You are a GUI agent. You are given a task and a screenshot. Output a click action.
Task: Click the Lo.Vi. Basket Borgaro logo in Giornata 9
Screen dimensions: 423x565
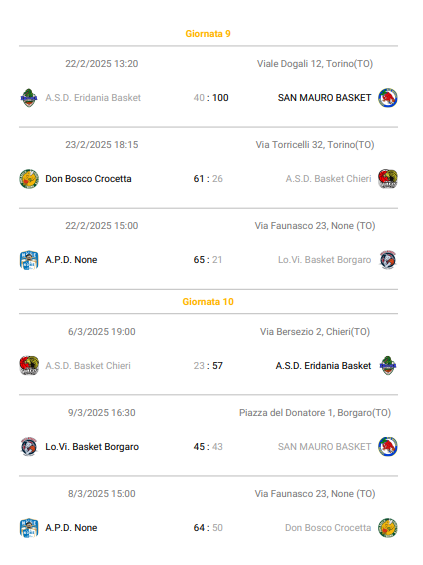pyautogui.click(x=388, y=260)
